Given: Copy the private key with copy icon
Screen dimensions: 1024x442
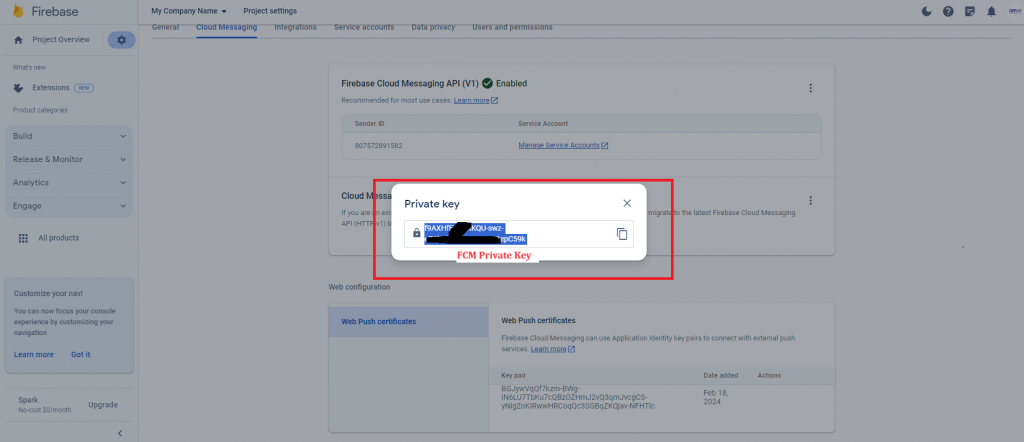Looking at the screenshot, I should point(622,234).
